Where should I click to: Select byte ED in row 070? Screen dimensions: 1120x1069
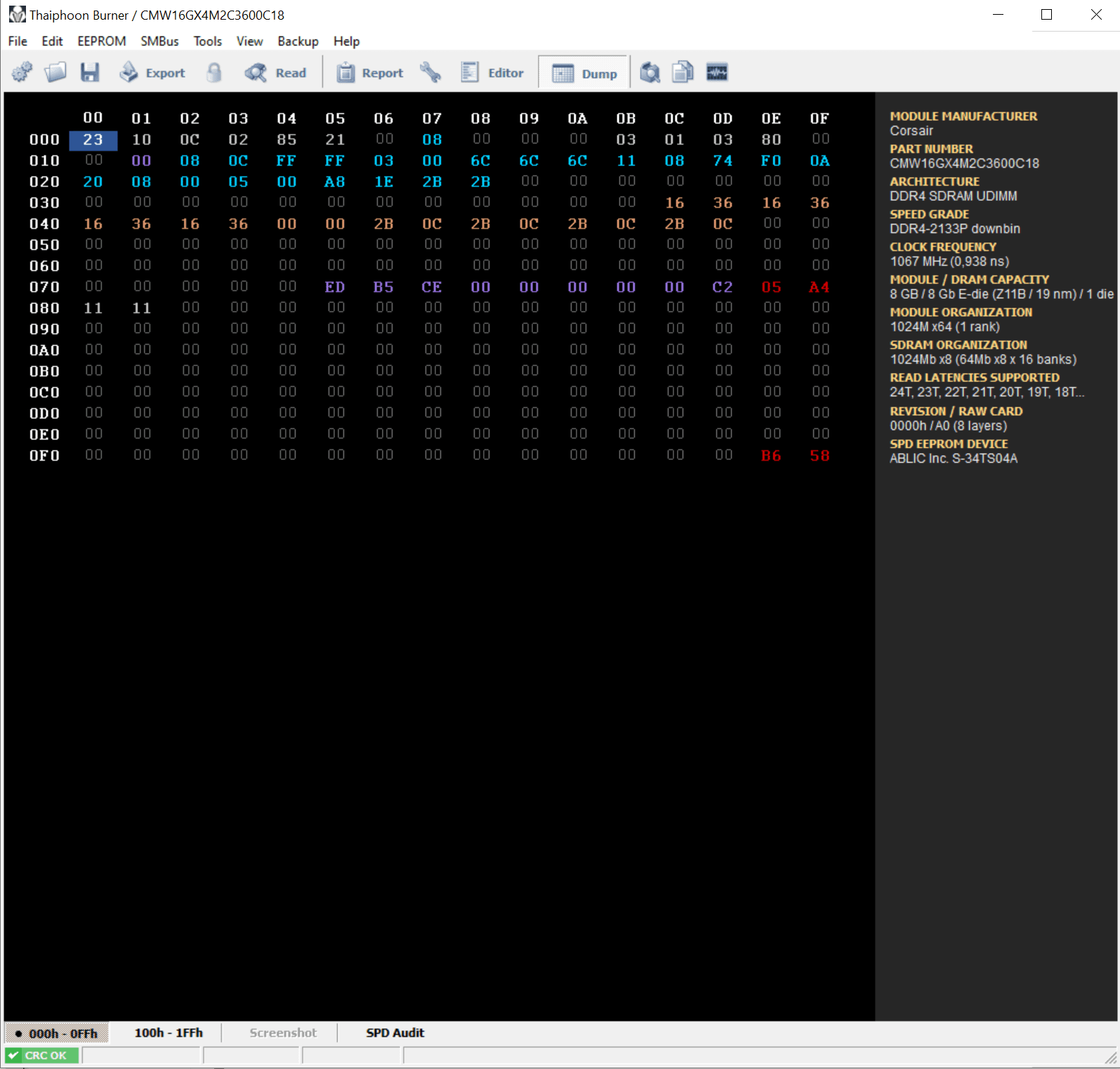pos(335,287)
